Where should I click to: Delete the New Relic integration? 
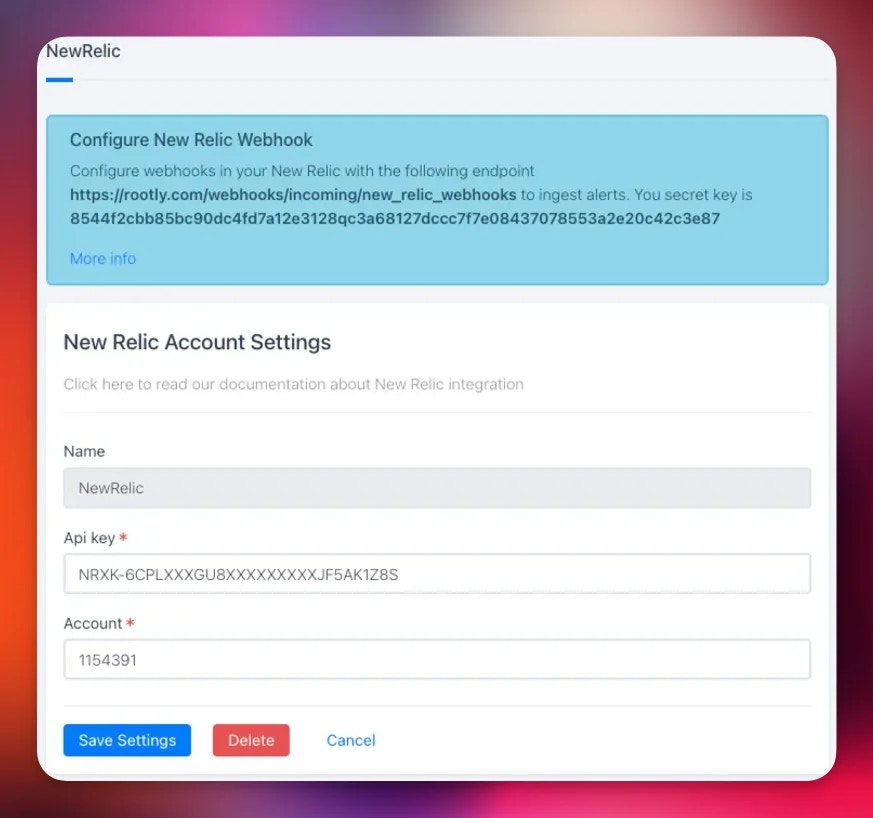(x=251, y=740)
